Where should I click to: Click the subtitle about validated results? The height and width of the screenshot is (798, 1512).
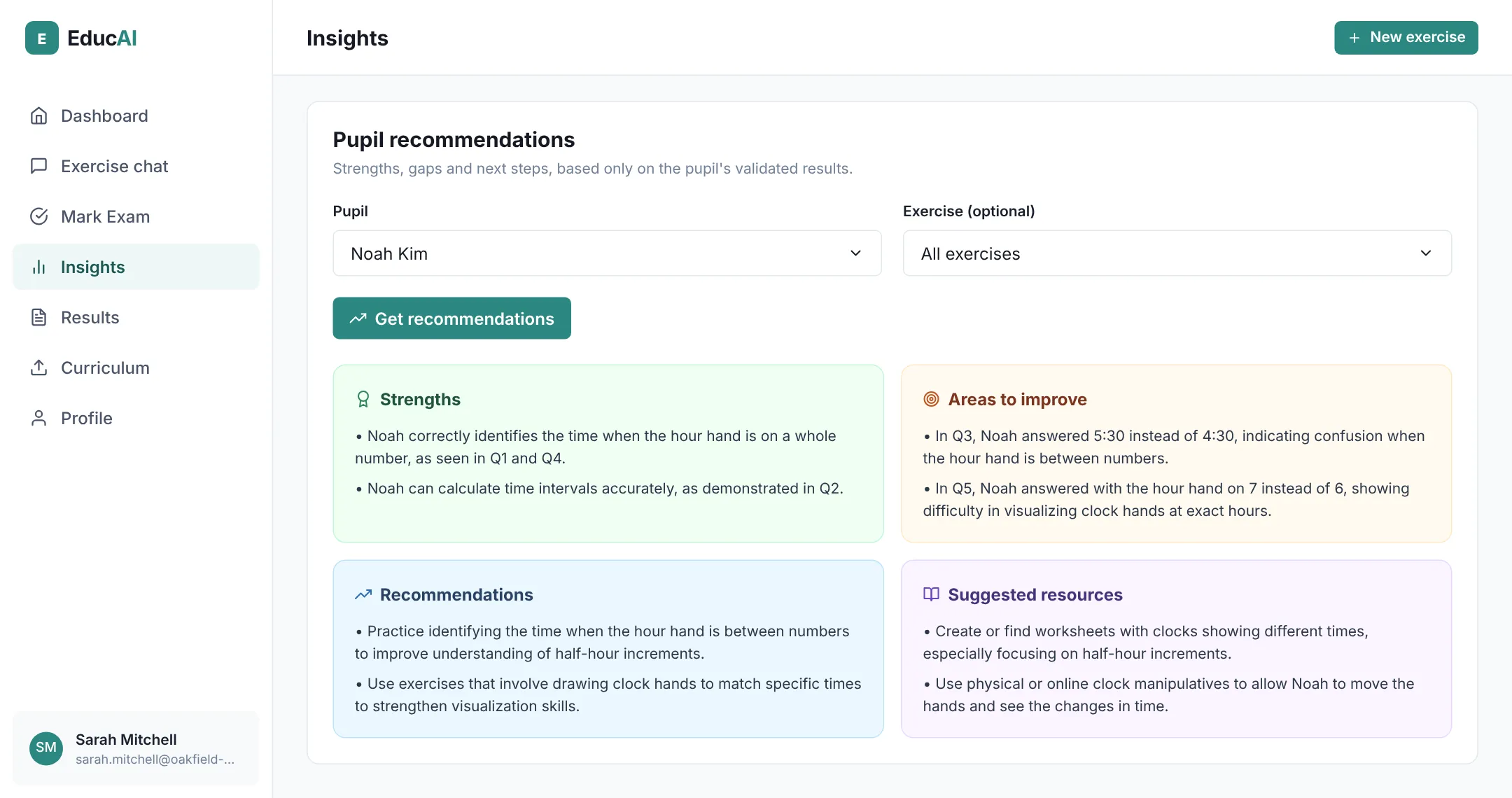[x=593, y=169]
